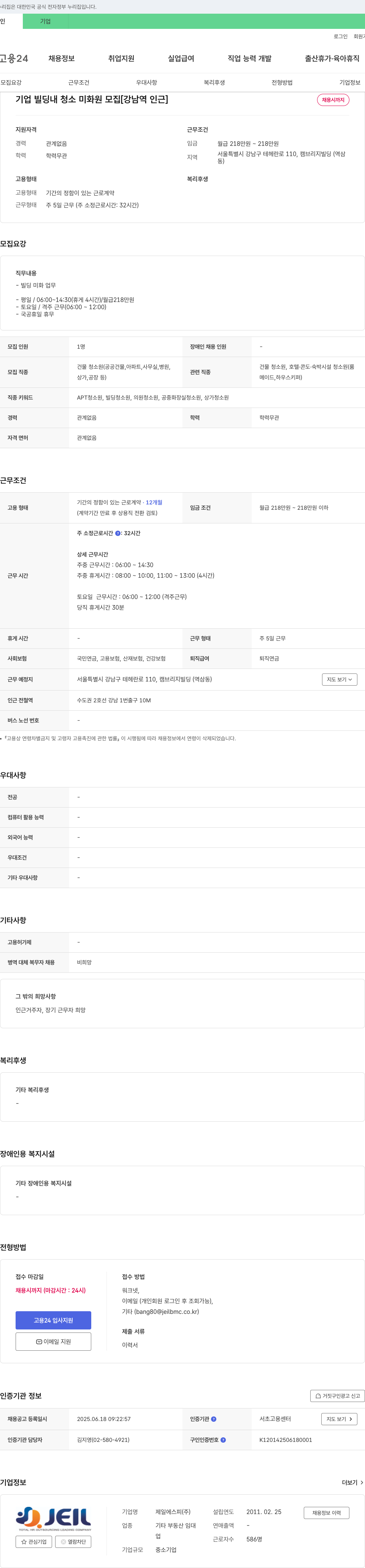The height and width of the screenshot is (1568, 365).
Task: Select 모집 인원 value 1명
Action: [81, 347]
